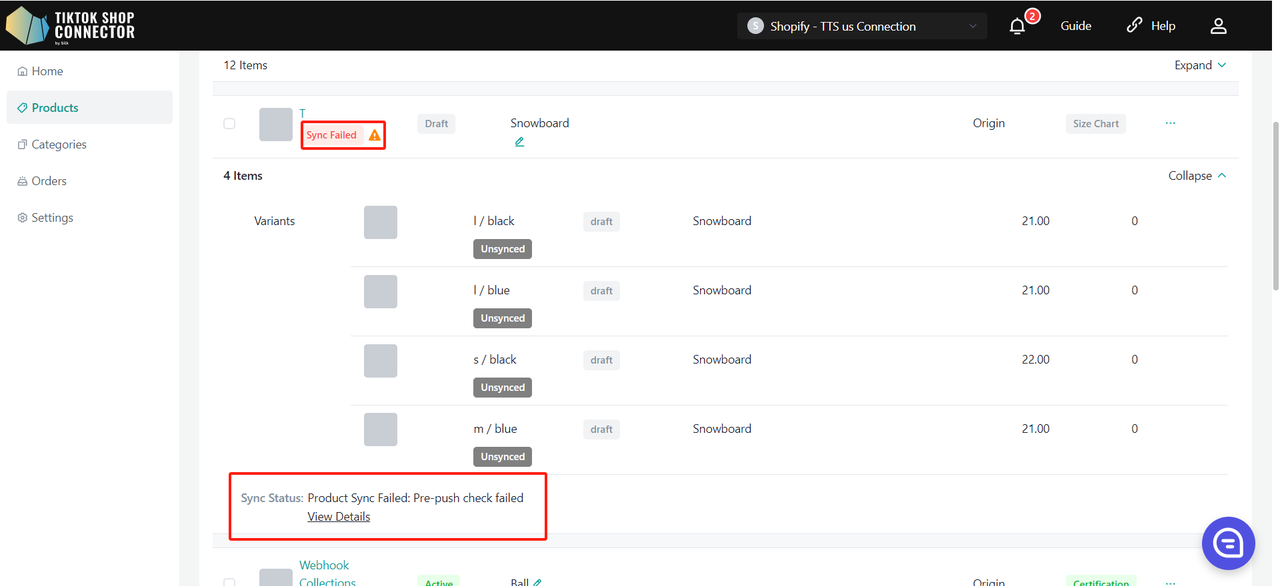
Task: Click the notification bell icon
Action: click(1018, 27)
